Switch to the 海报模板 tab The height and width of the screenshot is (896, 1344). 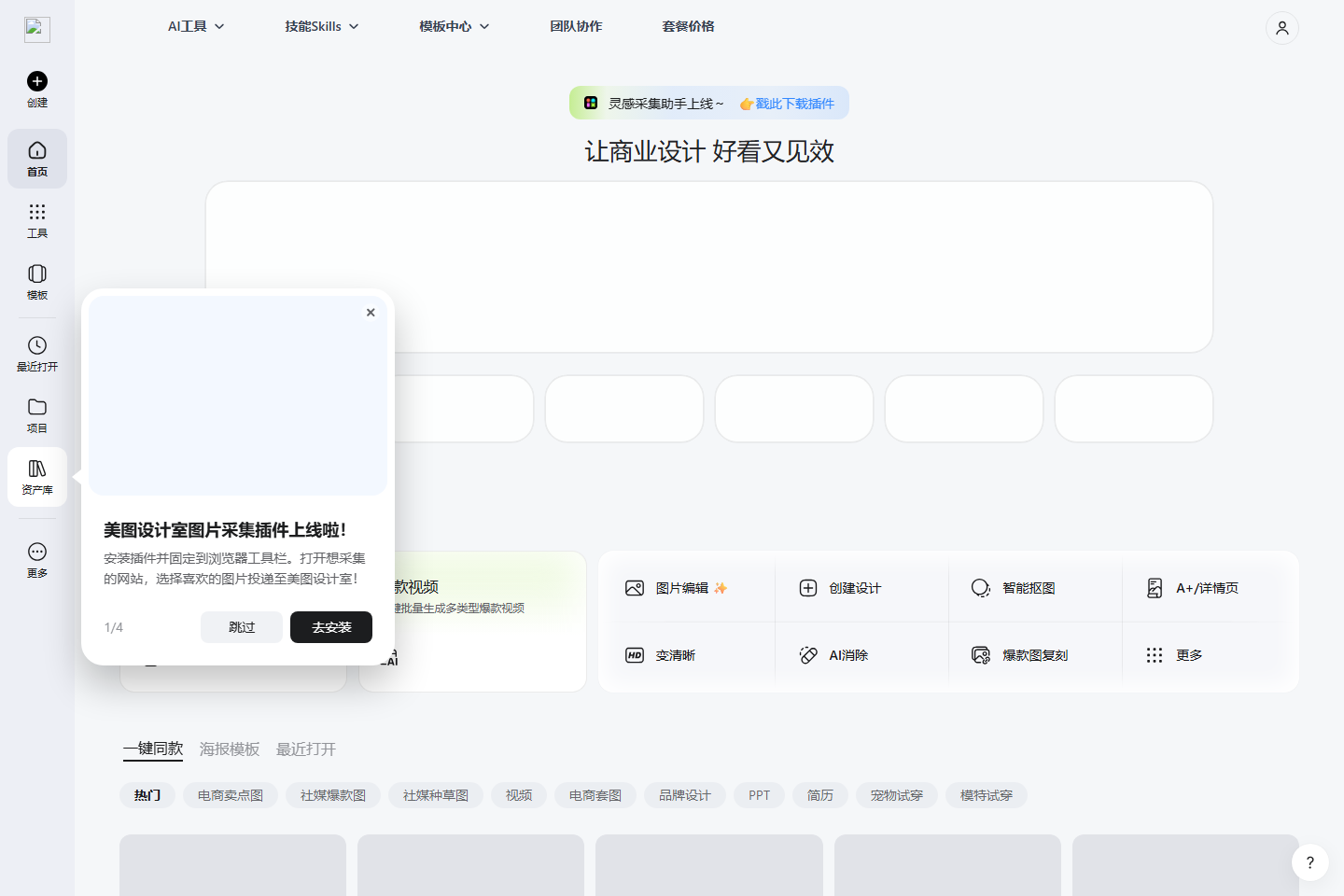click(230, 749)
